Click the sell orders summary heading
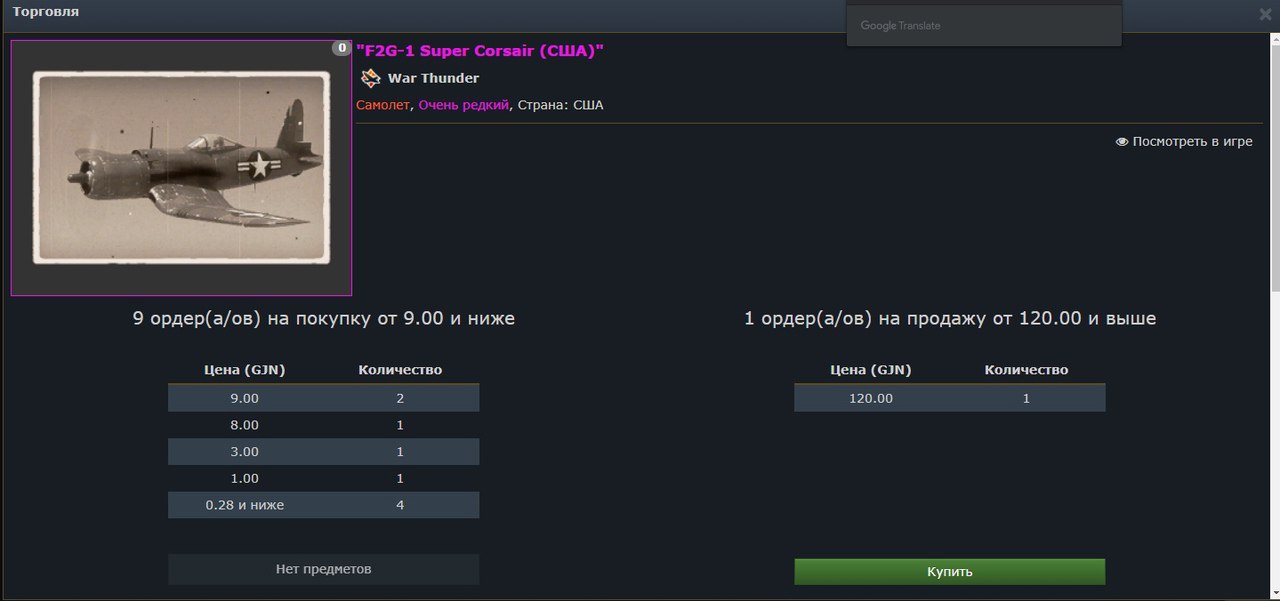The width and height of the screenshot is (1280, 601). pos(950,319)
